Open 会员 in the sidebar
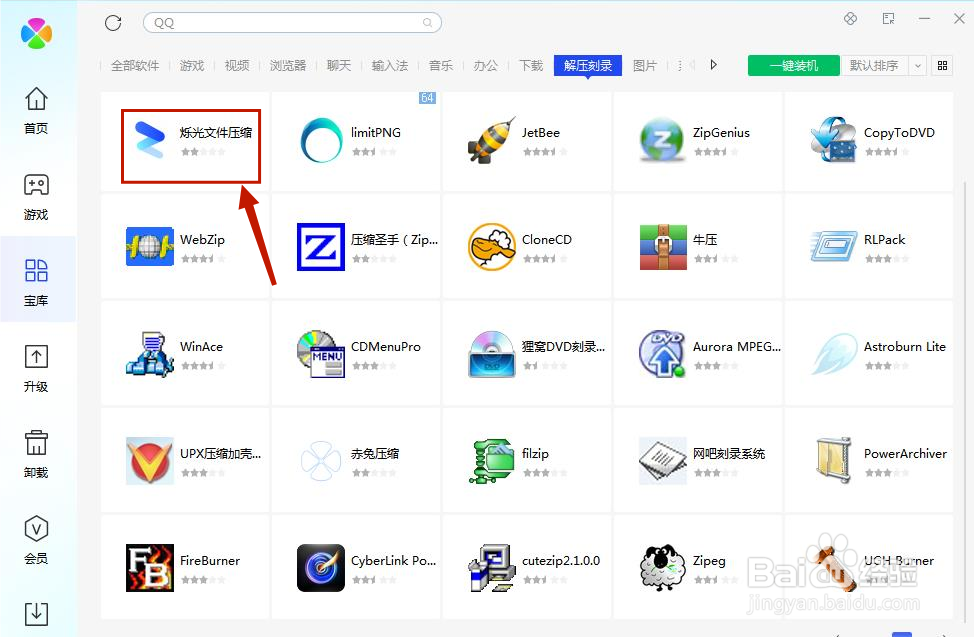This screenshot has height=637, width=974. 36,540
